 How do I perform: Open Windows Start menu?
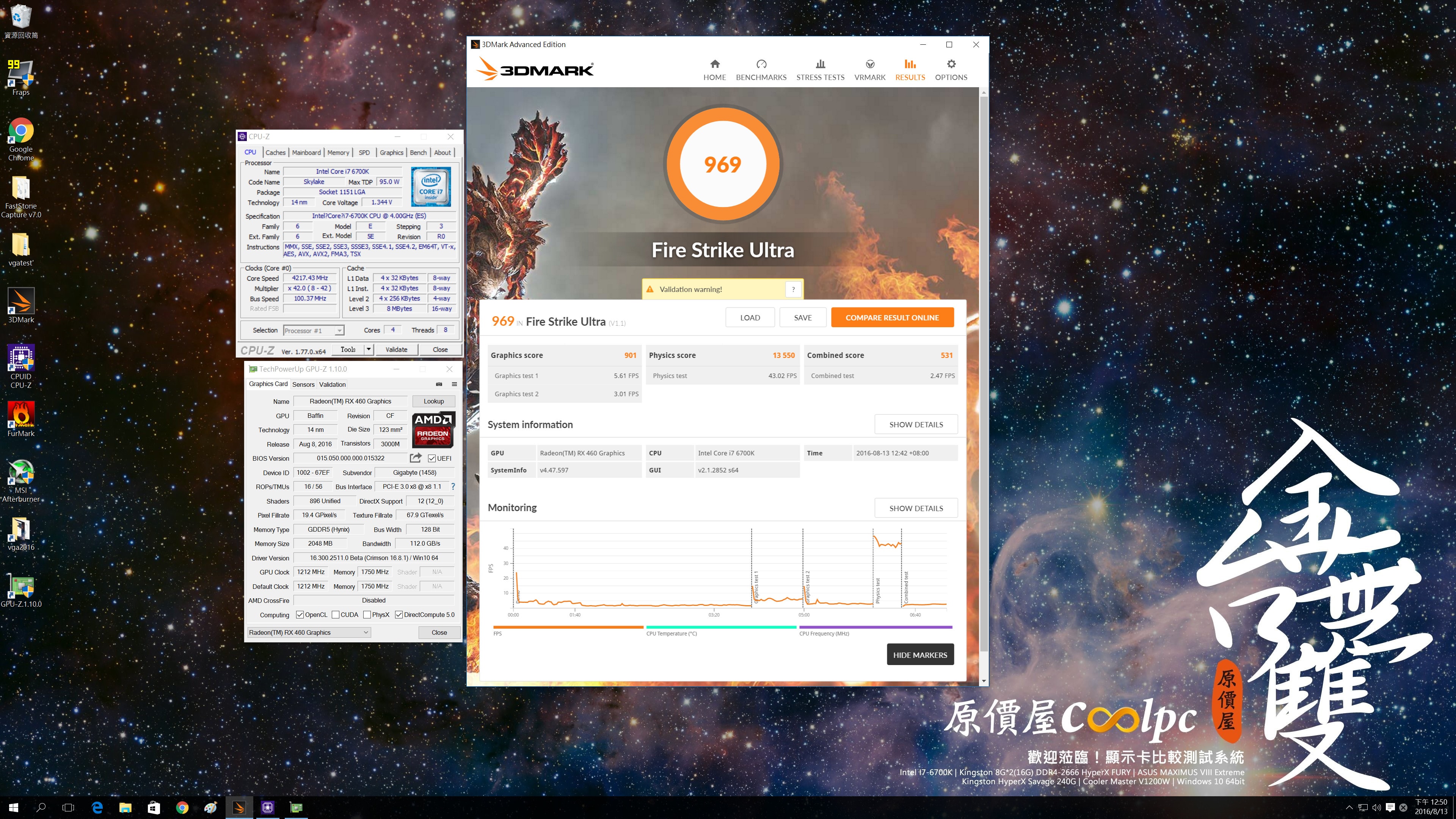(14, 808)
